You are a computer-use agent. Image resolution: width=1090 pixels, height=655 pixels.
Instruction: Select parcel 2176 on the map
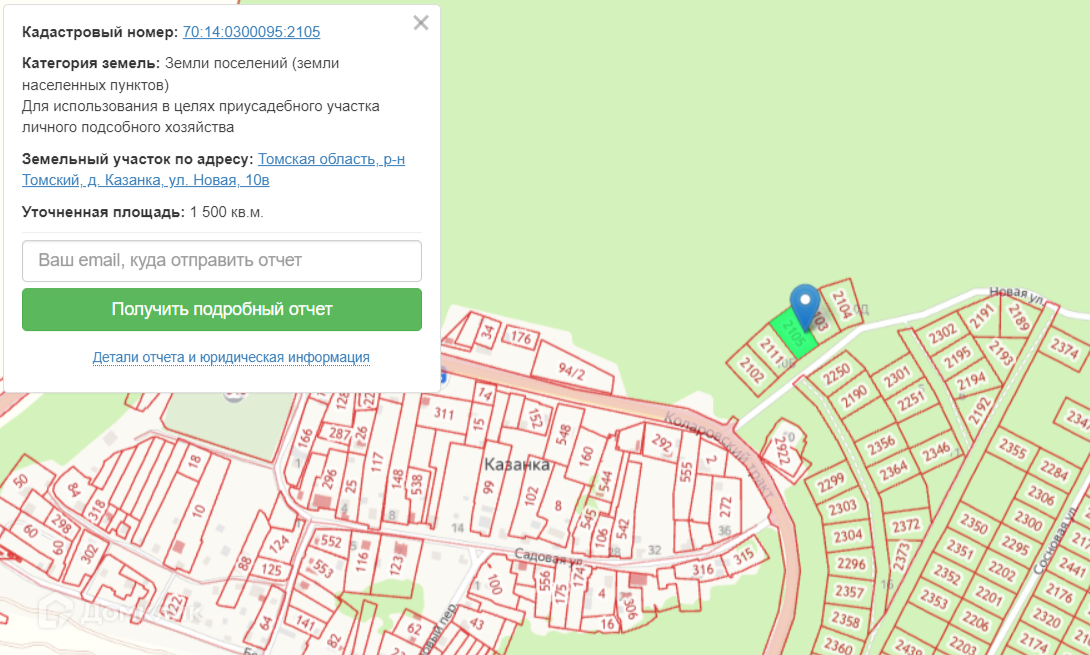click(1059, 593)
